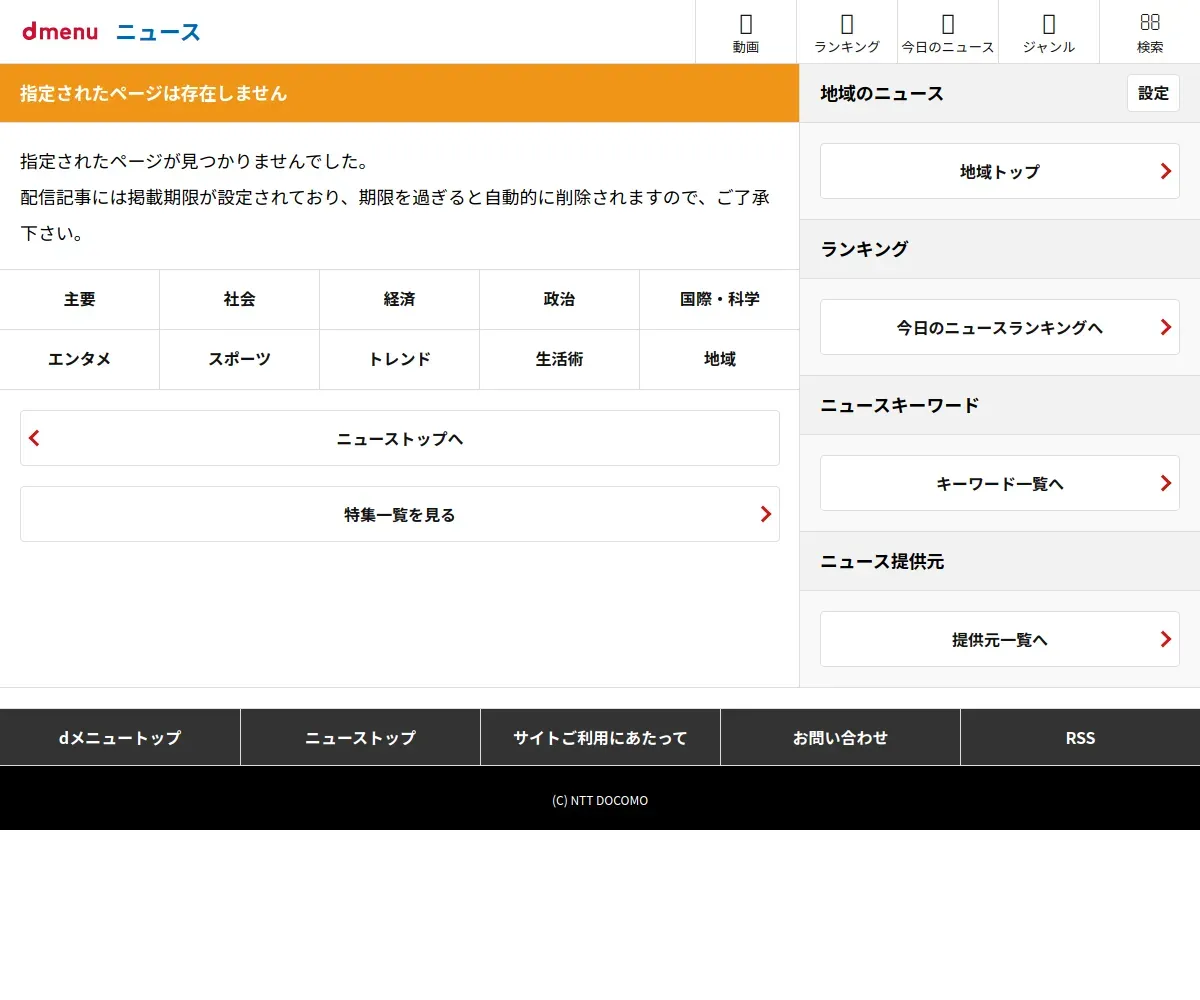Image resolution: width=1200 pixels, height=1000 pixels.
Task: Click 特集一覧を見る button
Action: coord(400,514)
